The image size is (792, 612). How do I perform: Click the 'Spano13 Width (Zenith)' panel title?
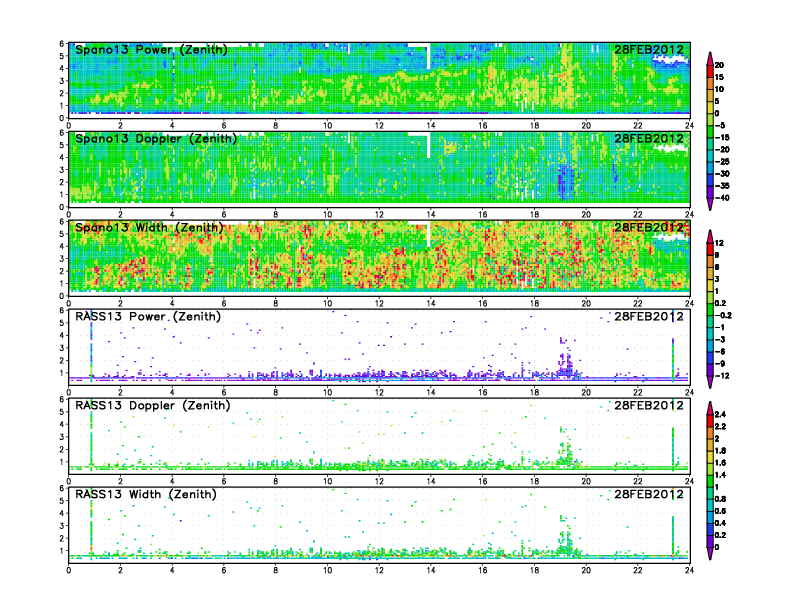[x=149, y=228]
